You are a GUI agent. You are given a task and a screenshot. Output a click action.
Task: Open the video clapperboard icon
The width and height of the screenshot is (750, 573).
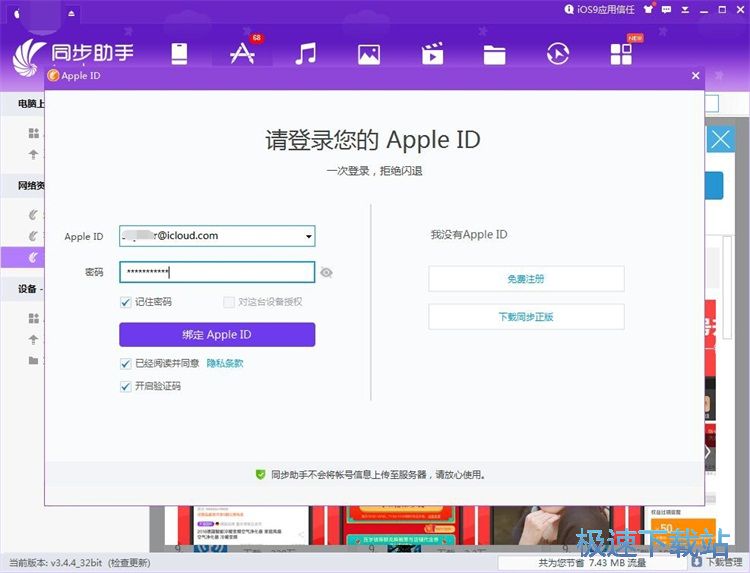coord(432,53)
